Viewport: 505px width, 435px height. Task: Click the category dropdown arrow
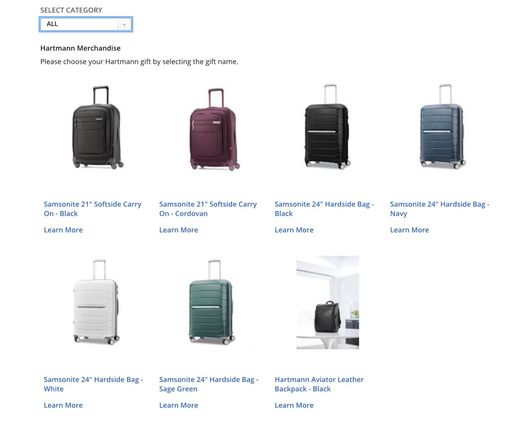(124, 25)
